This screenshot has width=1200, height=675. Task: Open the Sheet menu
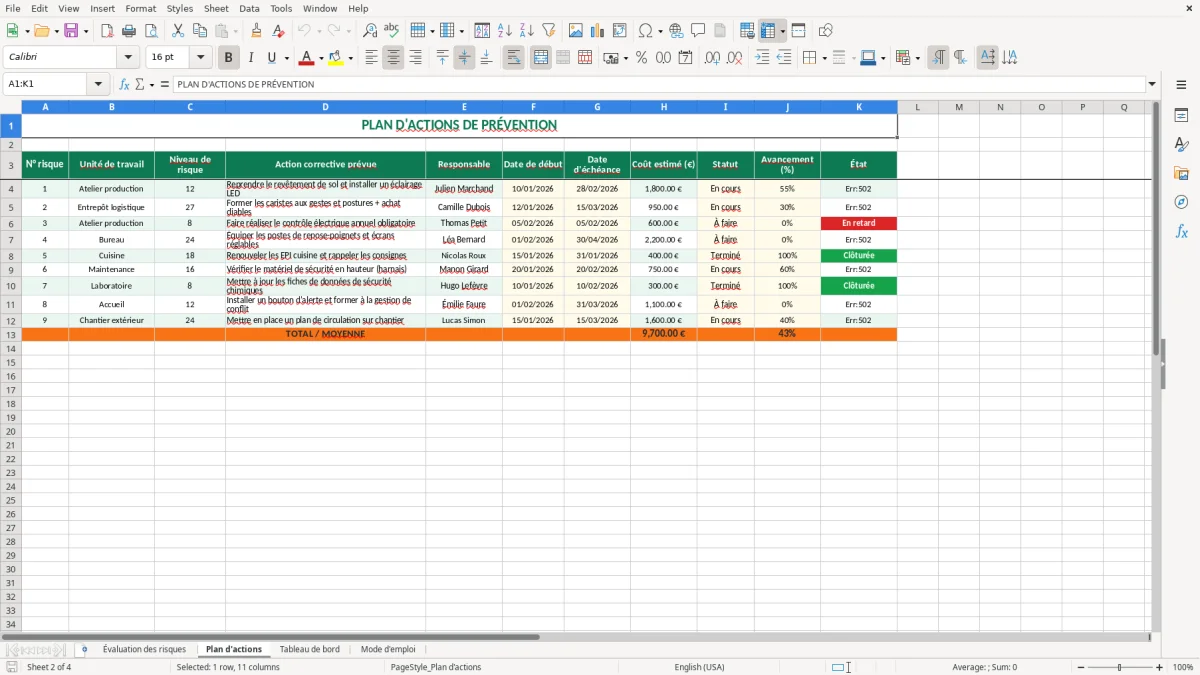coord(216,8)
